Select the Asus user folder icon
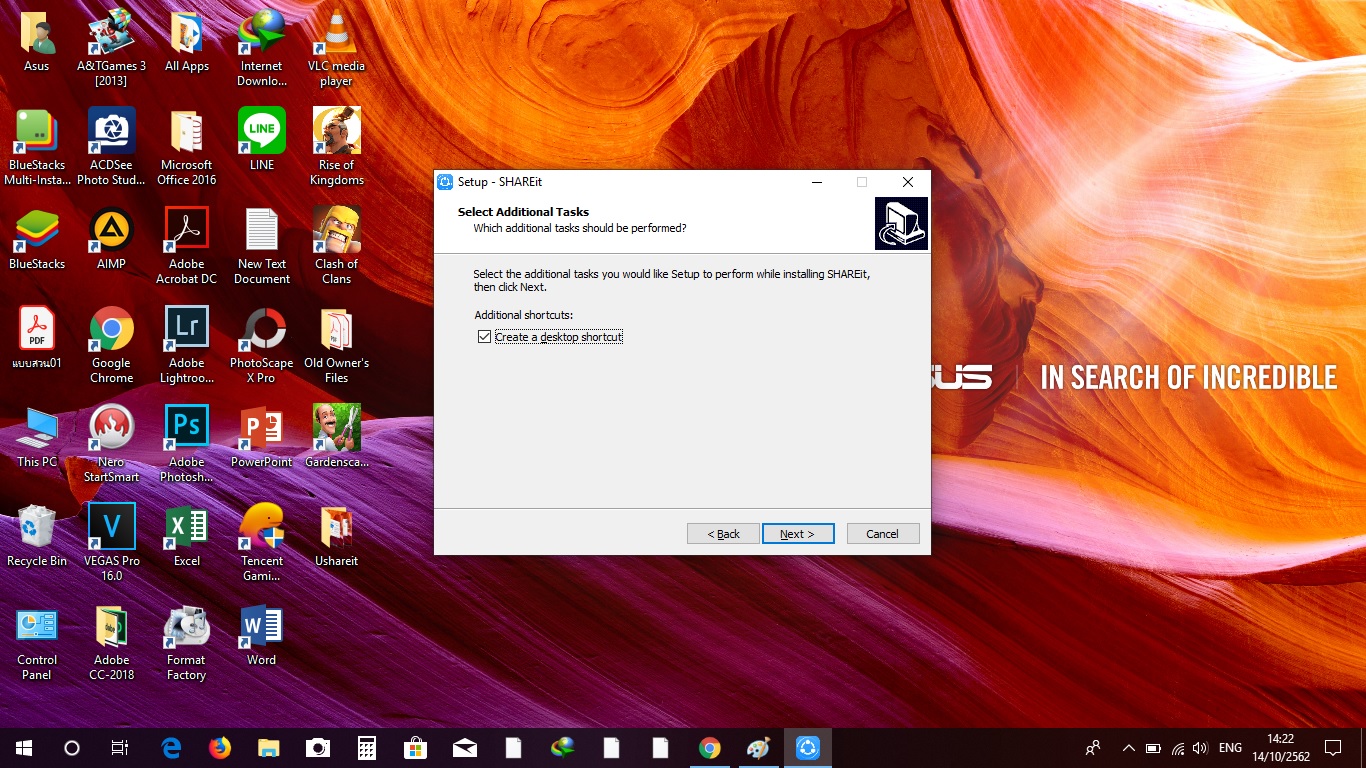 pos(37,42)
